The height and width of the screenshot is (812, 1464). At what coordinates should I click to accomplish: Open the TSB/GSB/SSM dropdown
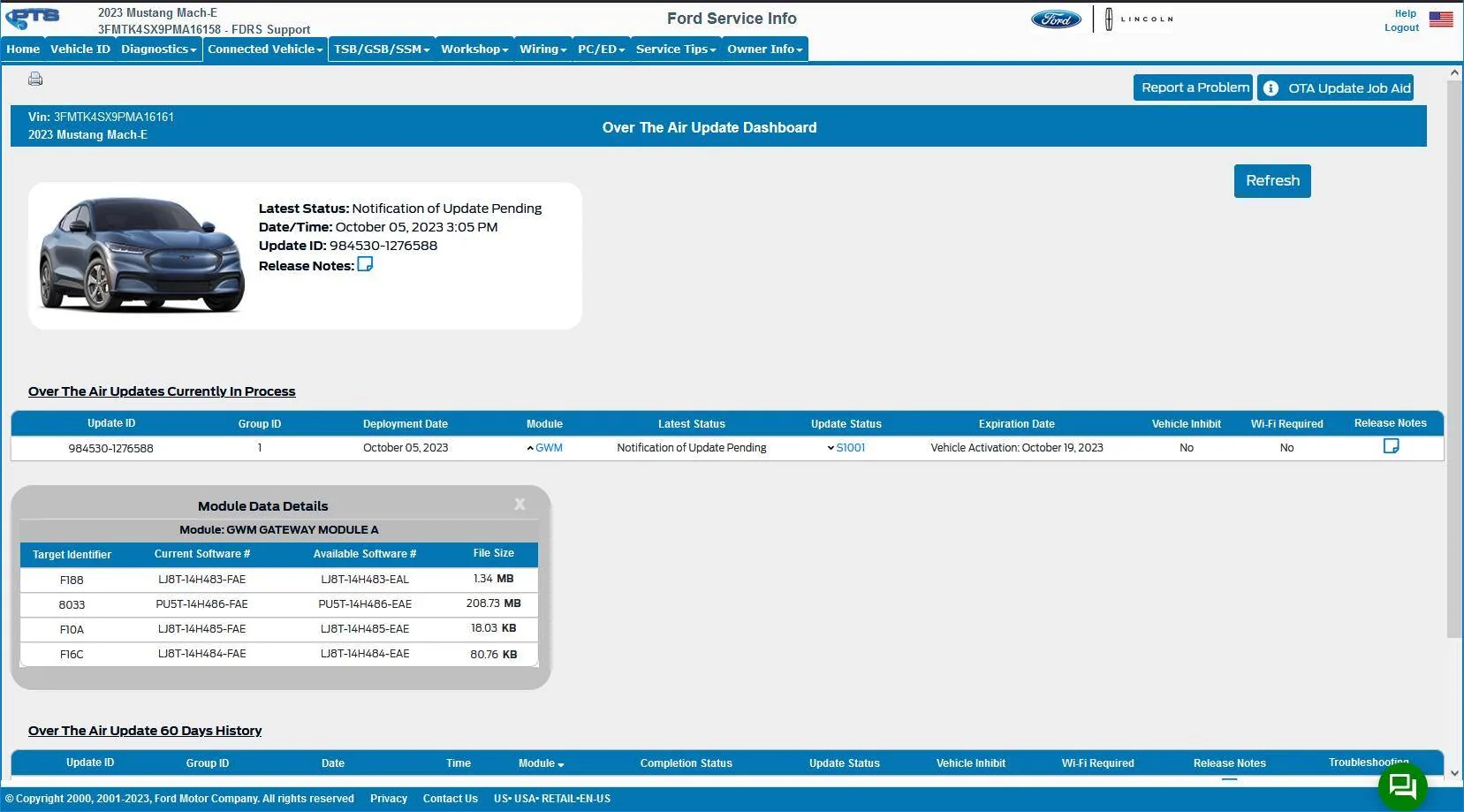coord(382,49)
